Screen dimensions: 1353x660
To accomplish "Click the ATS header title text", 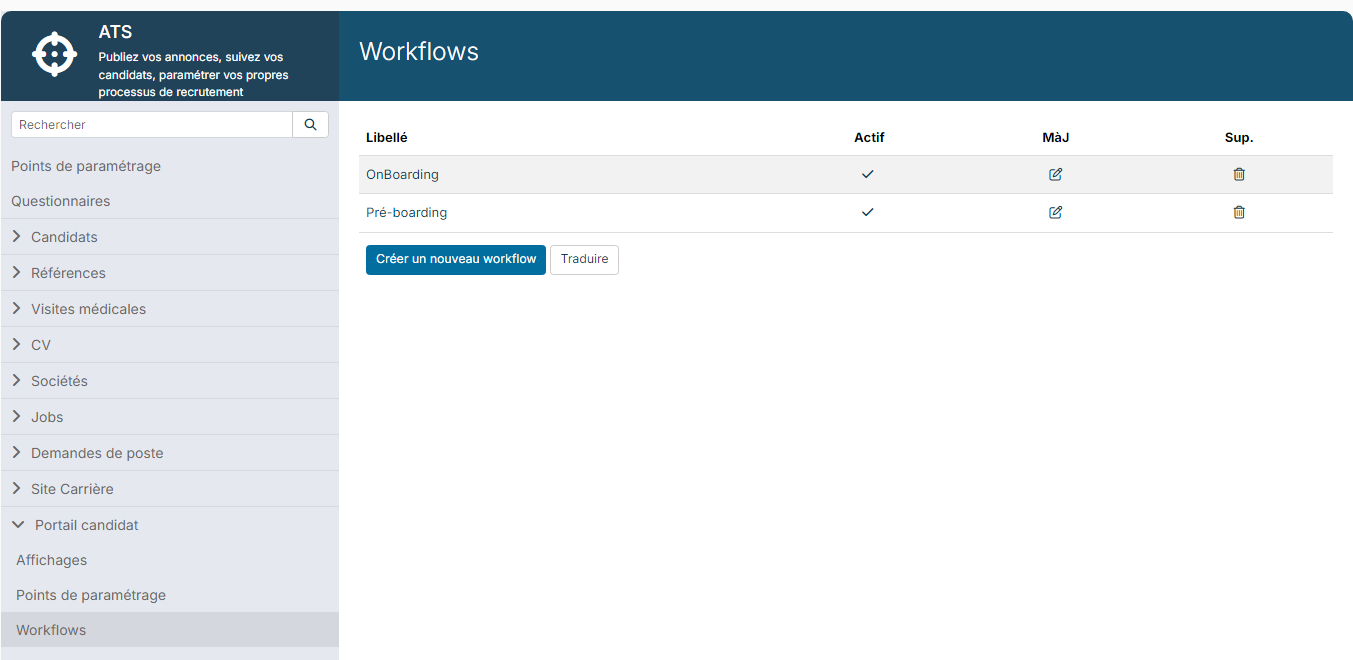I will click(x=115, y=33).
